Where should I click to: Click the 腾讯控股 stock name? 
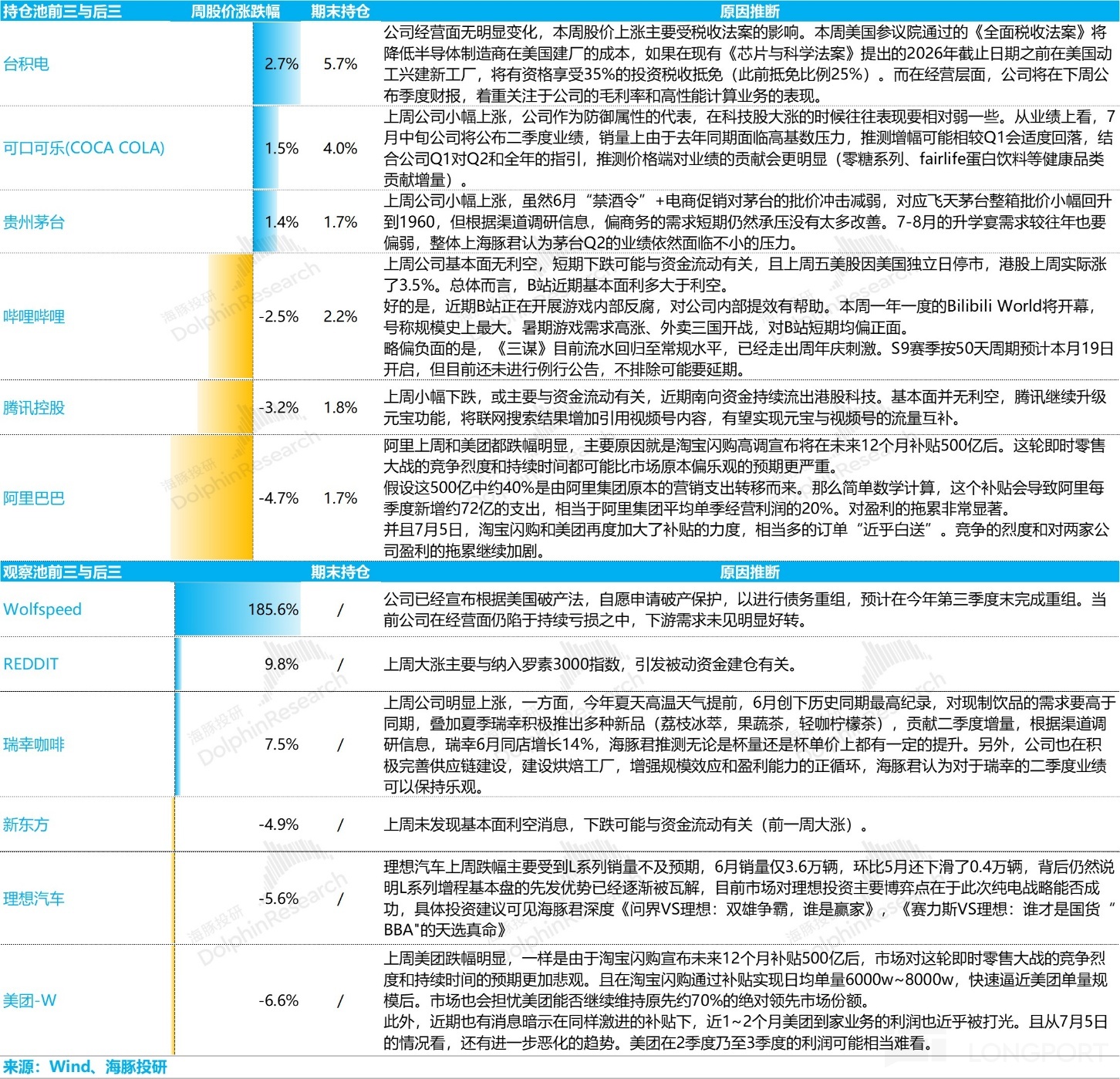(34, 407)
